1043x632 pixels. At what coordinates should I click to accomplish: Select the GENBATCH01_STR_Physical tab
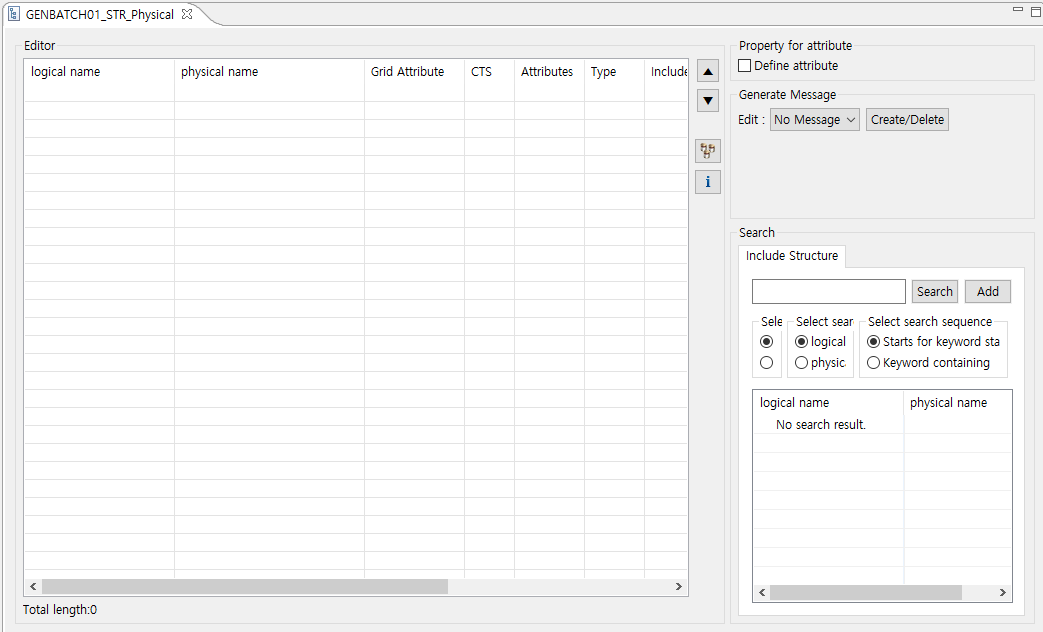99,15
